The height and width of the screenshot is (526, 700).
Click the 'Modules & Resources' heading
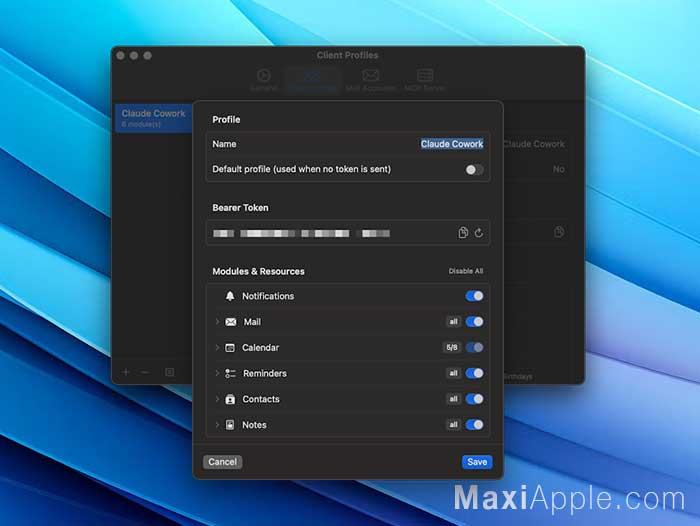(258, 271)
